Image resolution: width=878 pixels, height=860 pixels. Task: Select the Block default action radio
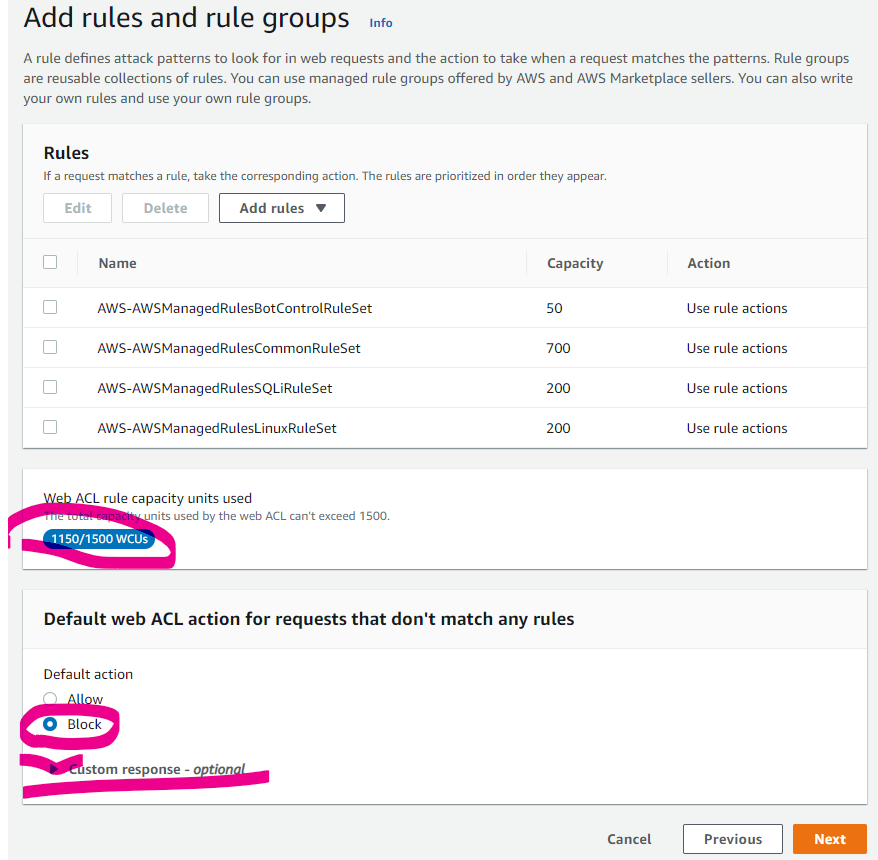click(50, 725)
